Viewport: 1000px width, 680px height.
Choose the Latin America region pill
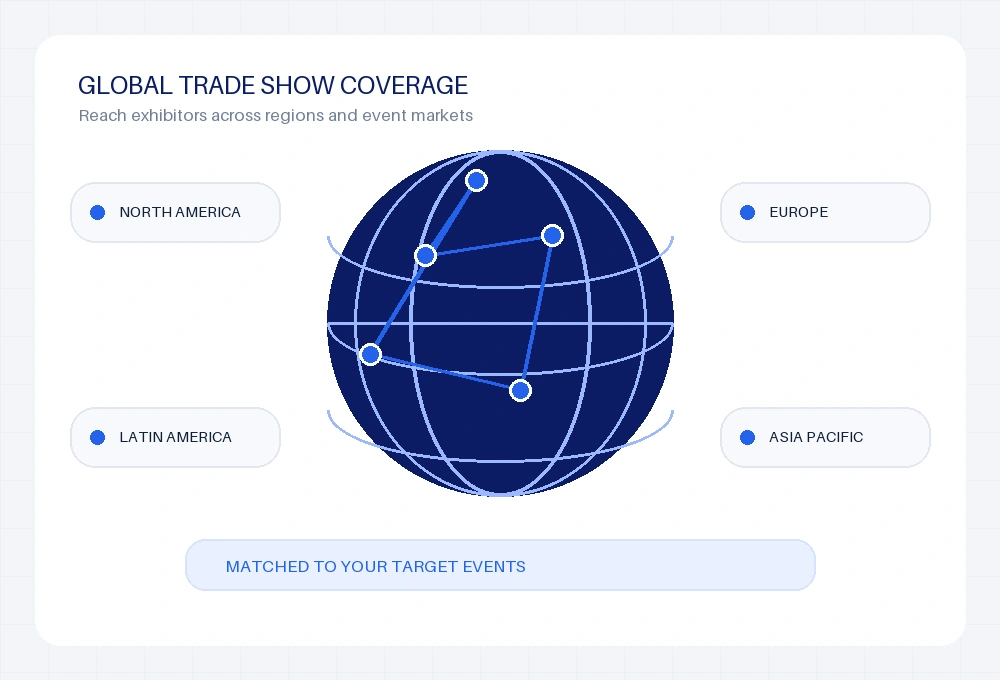[x=175, y=437]
